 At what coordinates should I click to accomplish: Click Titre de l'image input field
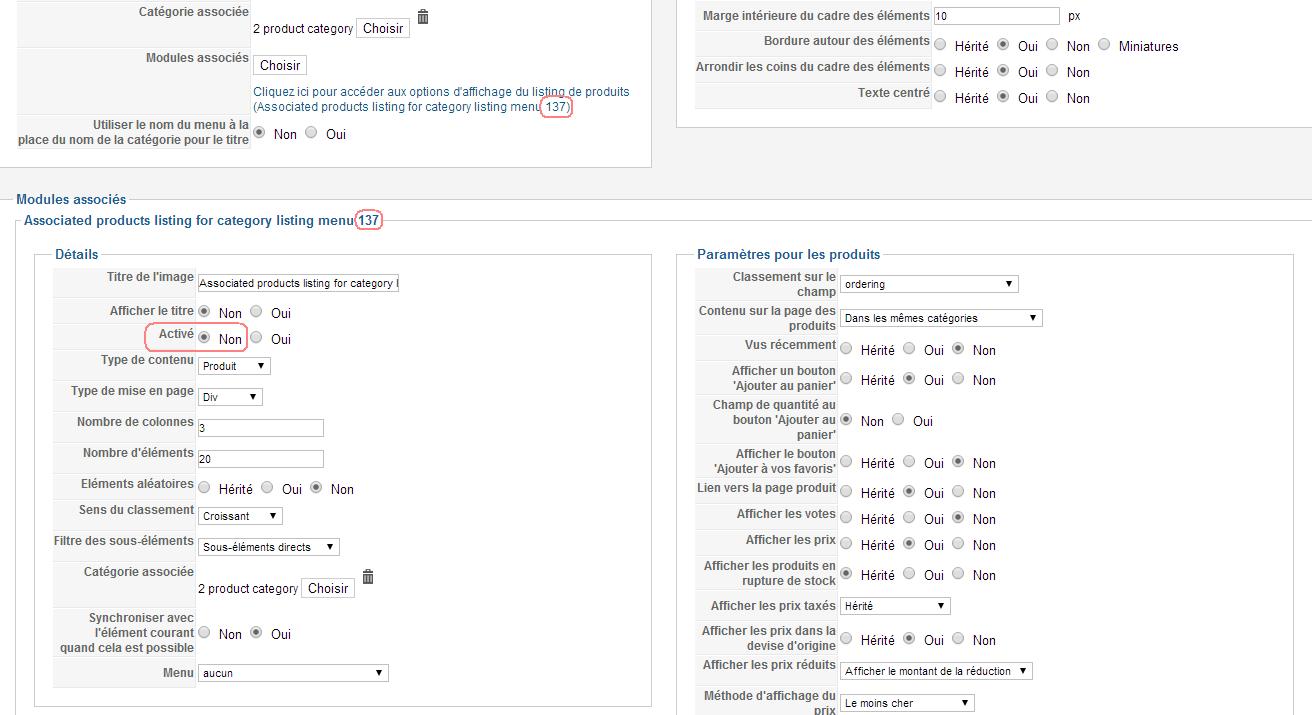tap(298, 283)
